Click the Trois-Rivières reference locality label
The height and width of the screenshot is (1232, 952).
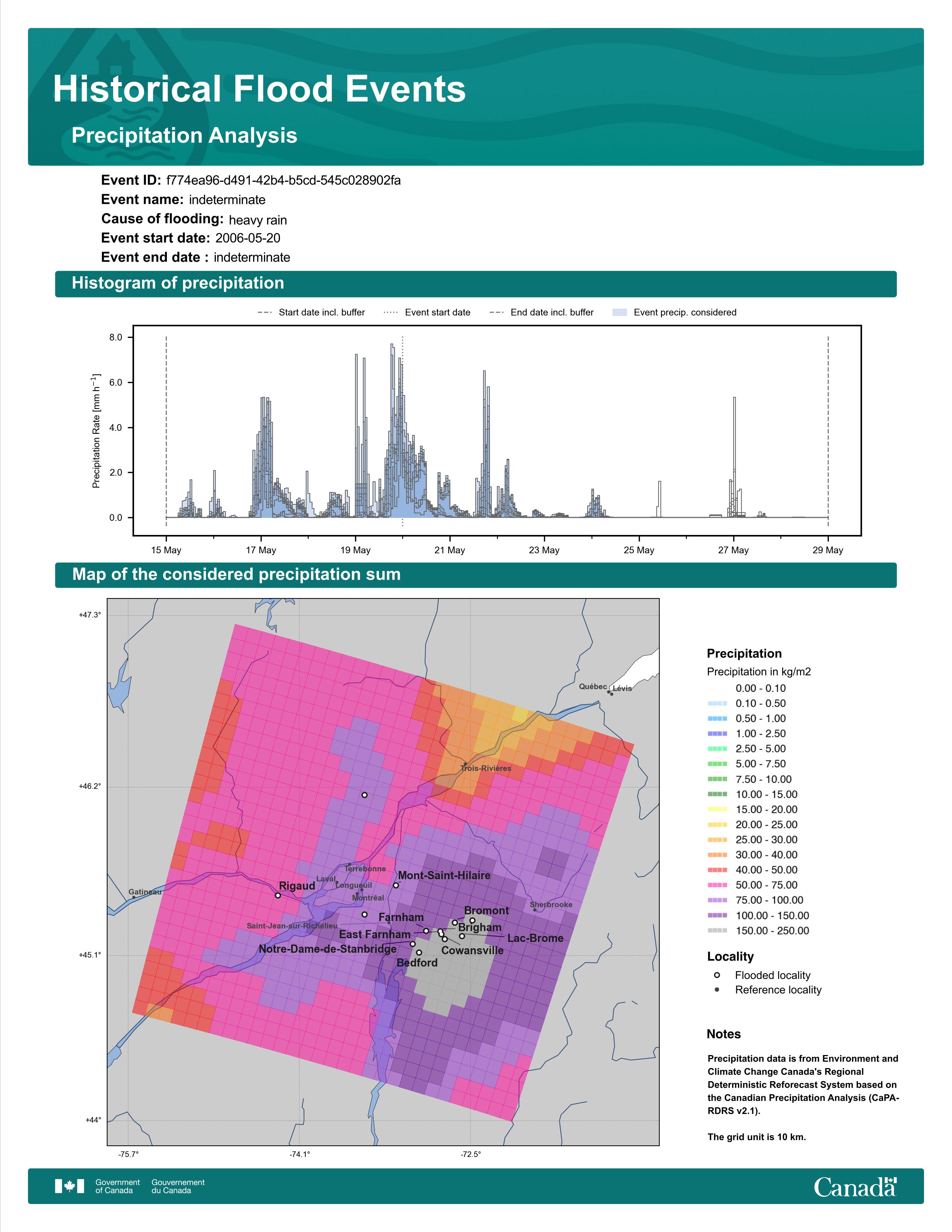click(486, 768)
